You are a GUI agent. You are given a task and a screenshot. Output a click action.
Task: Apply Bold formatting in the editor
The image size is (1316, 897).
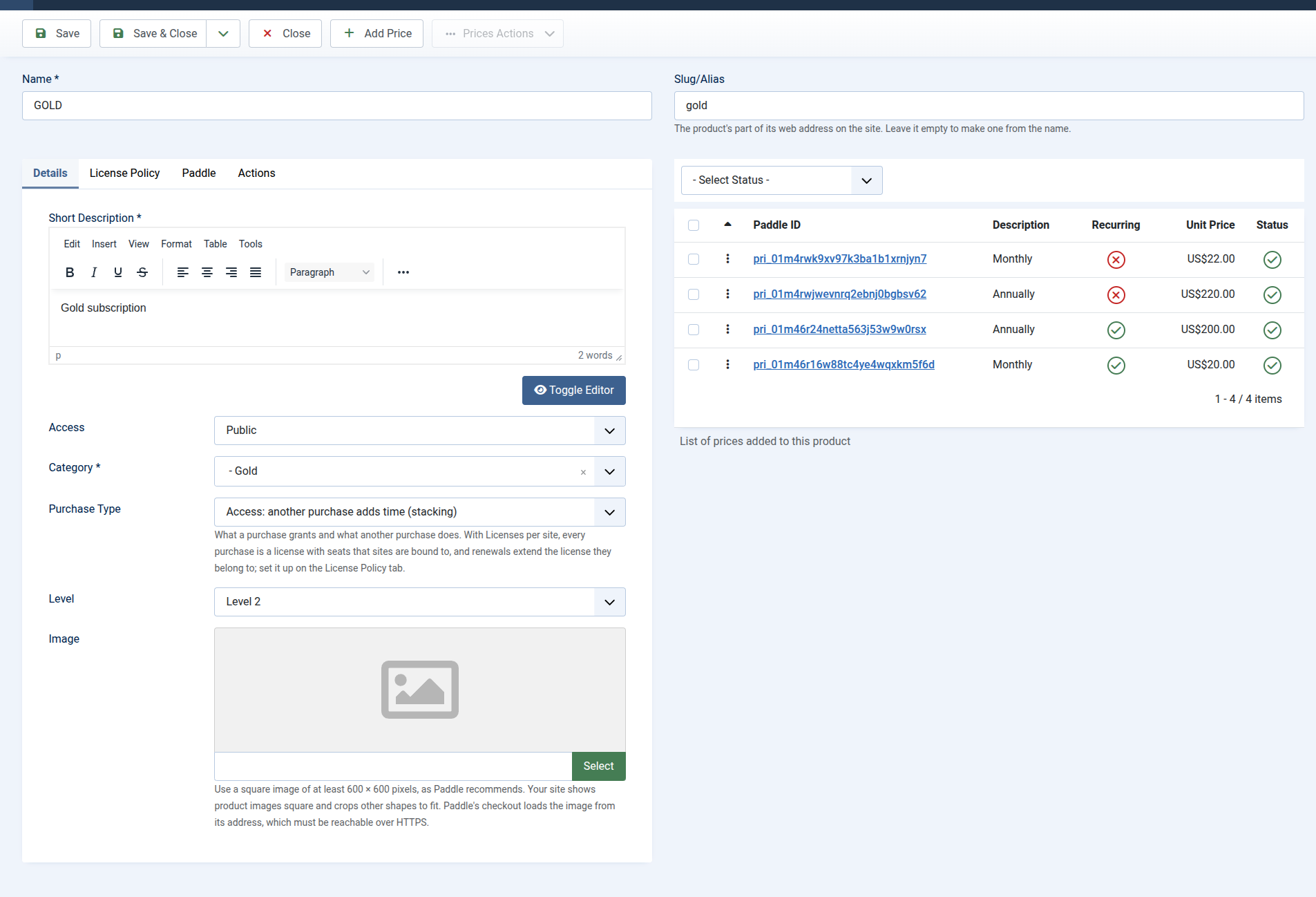click(70, 272)
